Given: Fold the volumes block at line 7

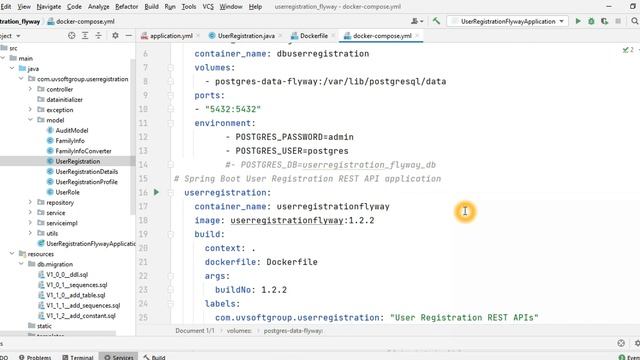Looking at the screenshot, I should [171, 68].
